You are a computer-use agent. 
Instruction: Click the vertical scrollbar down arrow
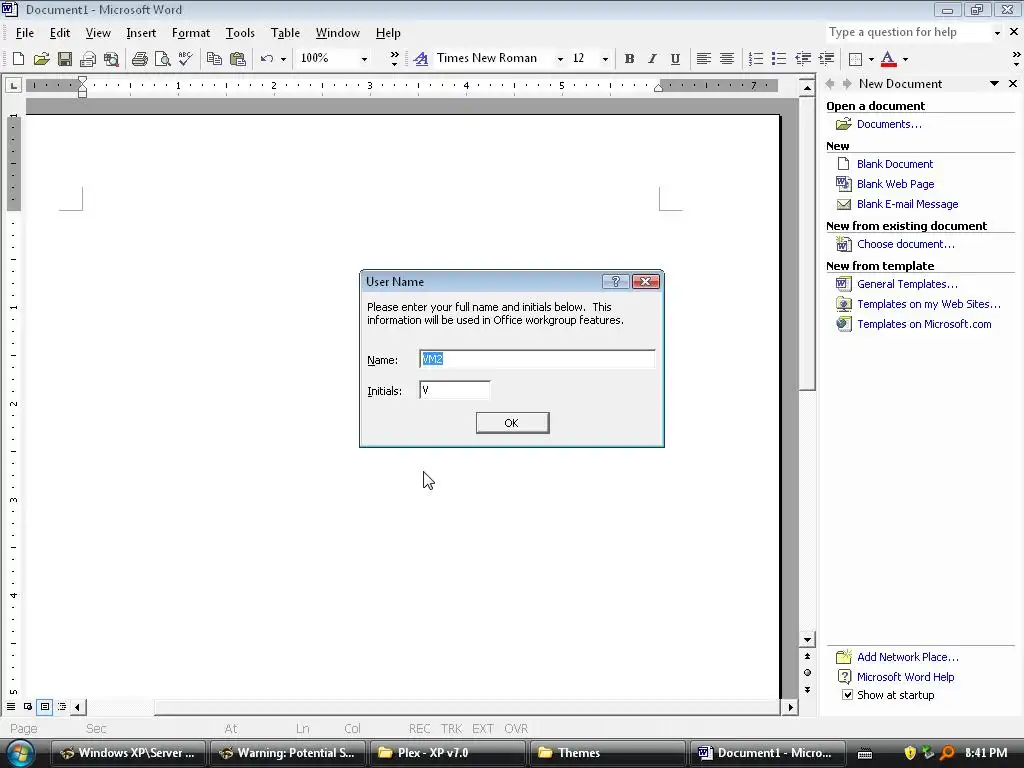tap(808, 640)
